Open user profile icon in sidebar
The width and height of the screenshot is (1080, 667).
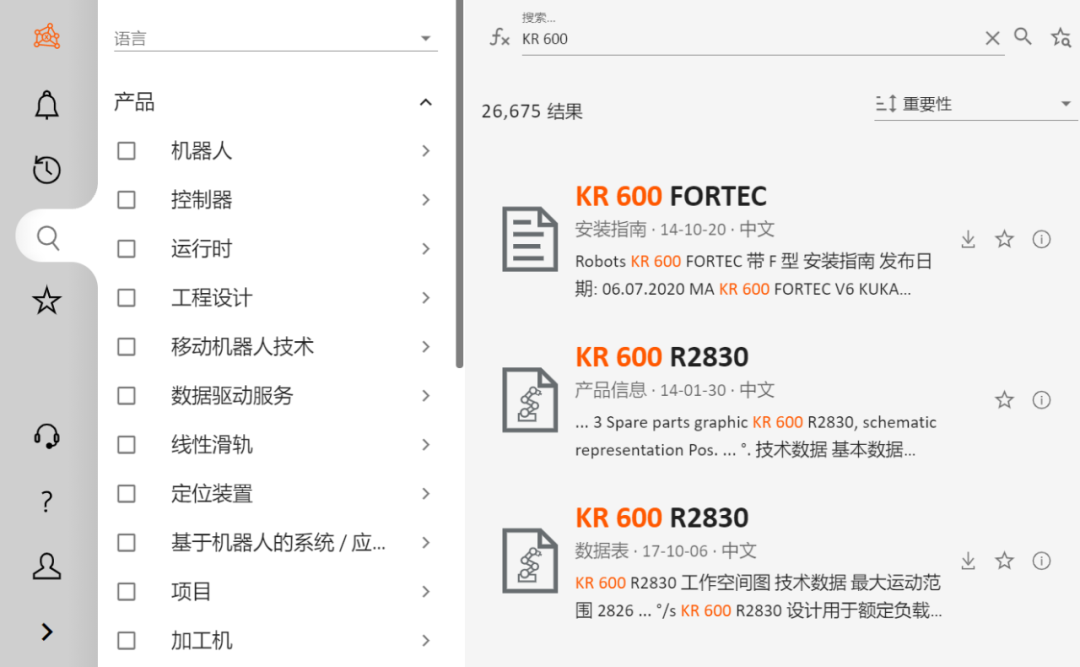tap(47, 566)
